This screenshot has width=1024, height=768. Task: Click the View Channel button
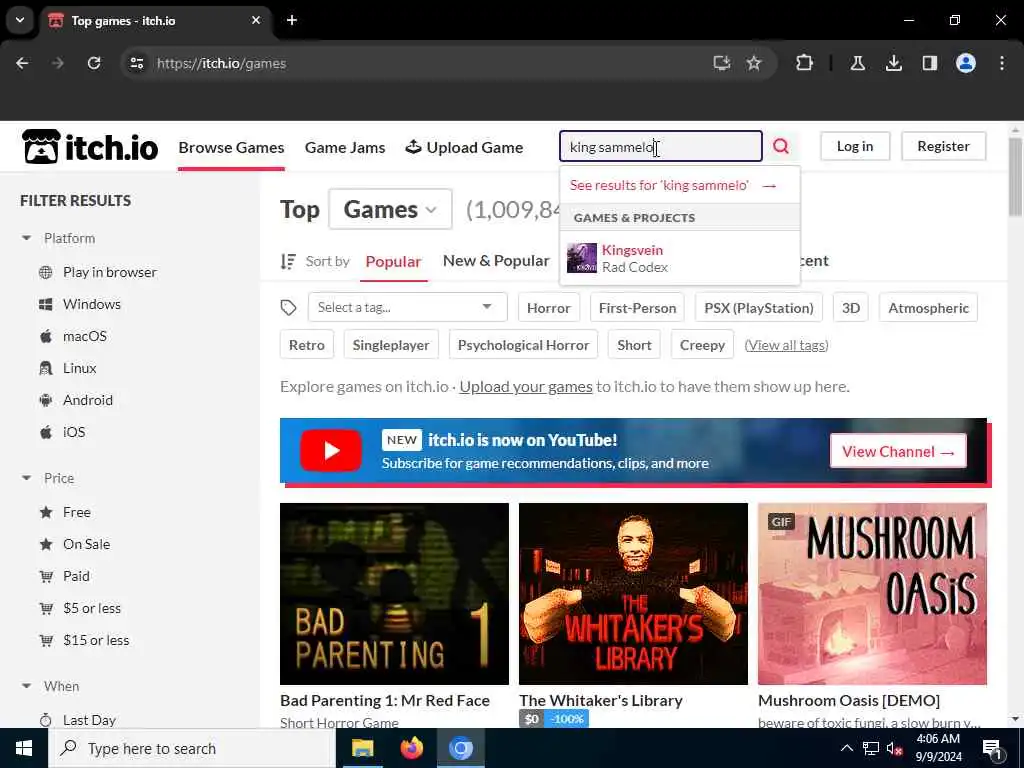(898, 451)
